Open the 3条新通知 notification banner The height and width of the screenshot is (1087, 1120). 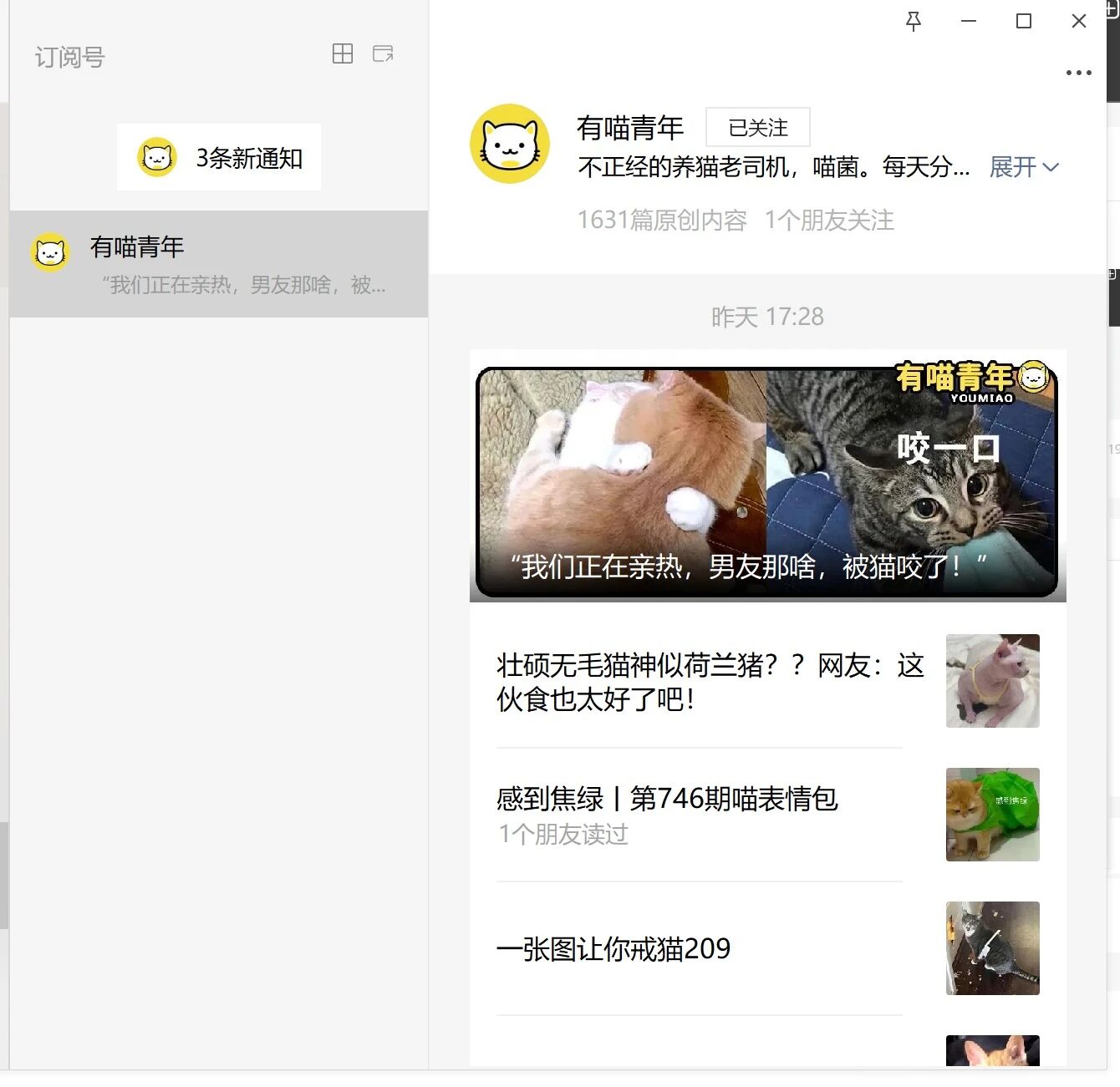219,157
